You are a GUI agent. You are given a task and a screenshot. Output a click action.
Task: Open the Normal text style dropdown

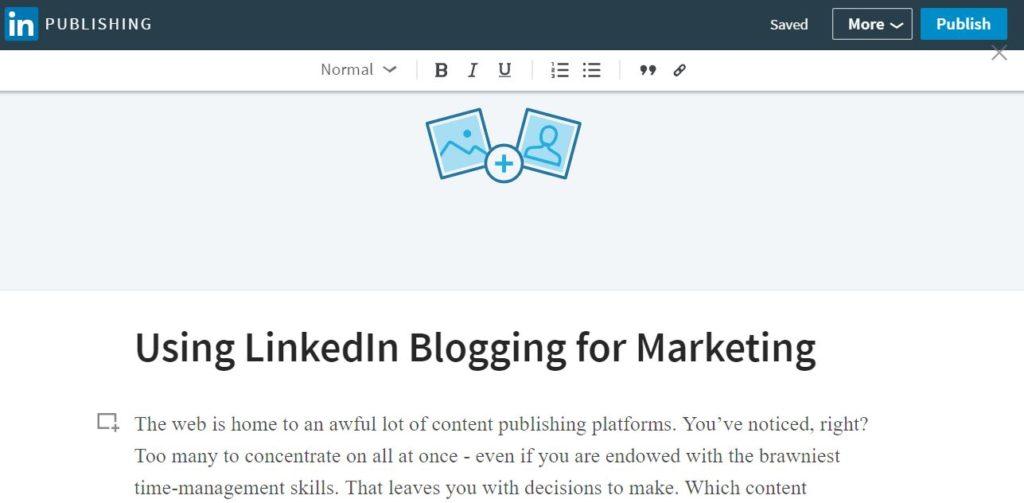click(359, 70)
